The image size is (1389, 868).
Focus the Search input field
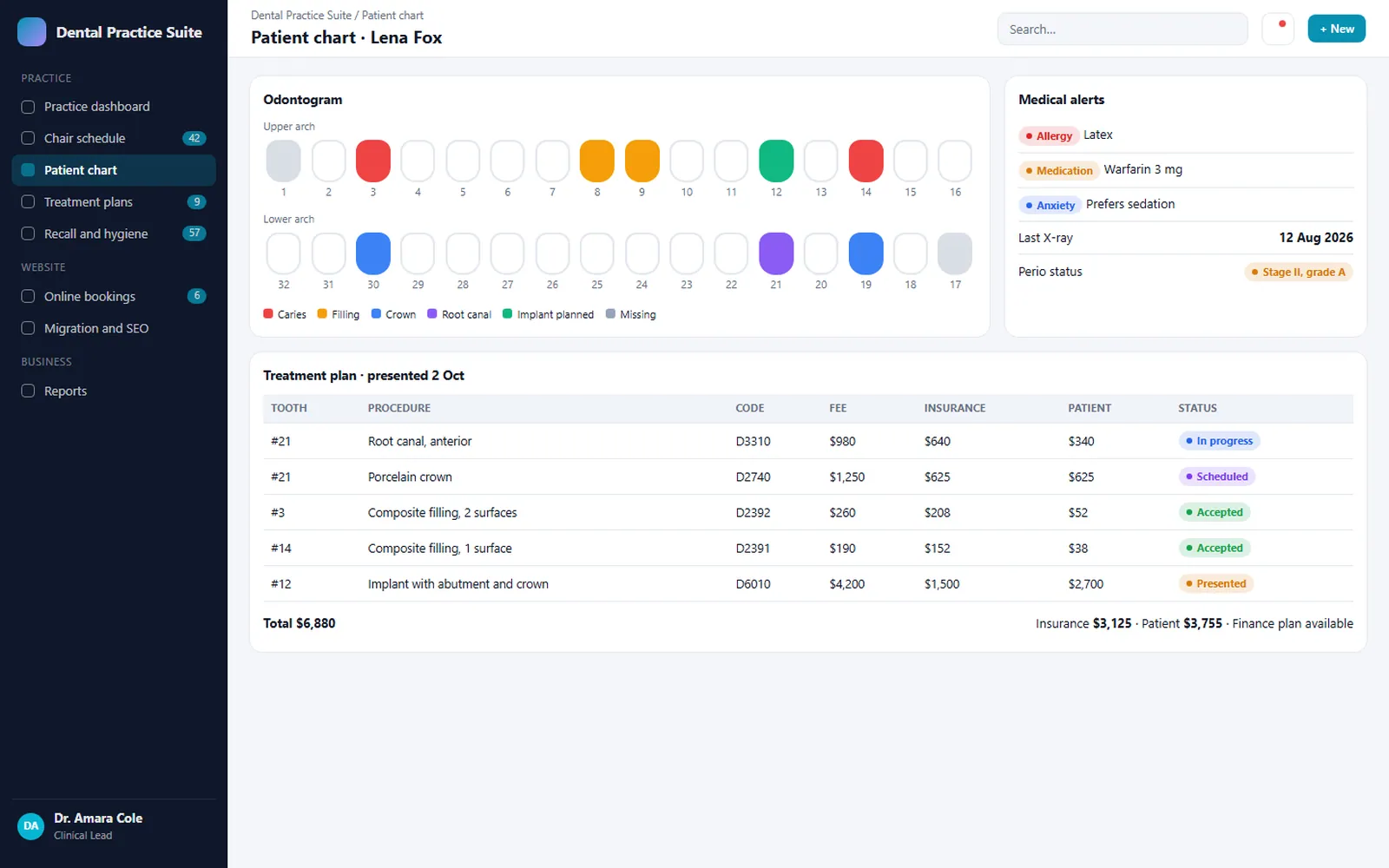pos(1122,29)
